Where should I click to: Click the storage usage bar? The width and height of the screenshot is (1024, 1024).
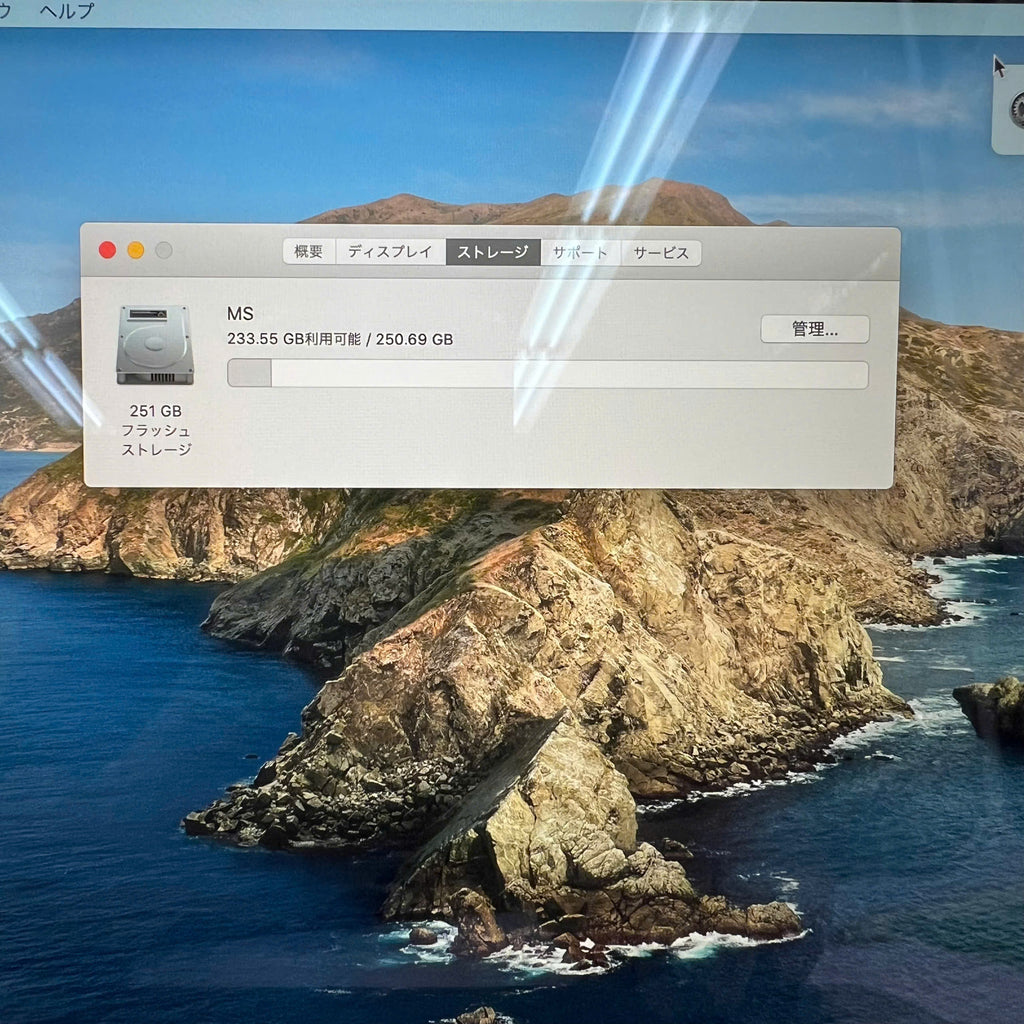(547, 374)
